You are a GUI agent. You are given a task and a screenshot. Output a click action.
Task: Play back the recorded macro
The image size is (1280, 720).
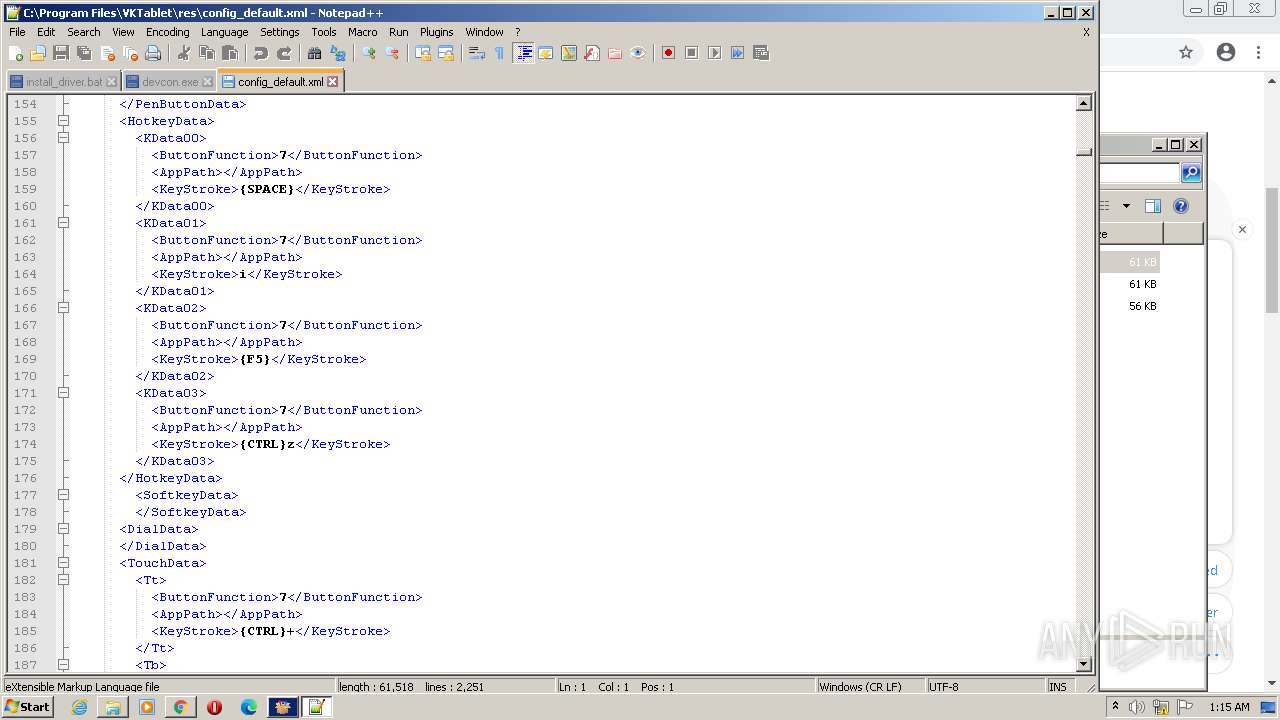pos(715,53)
